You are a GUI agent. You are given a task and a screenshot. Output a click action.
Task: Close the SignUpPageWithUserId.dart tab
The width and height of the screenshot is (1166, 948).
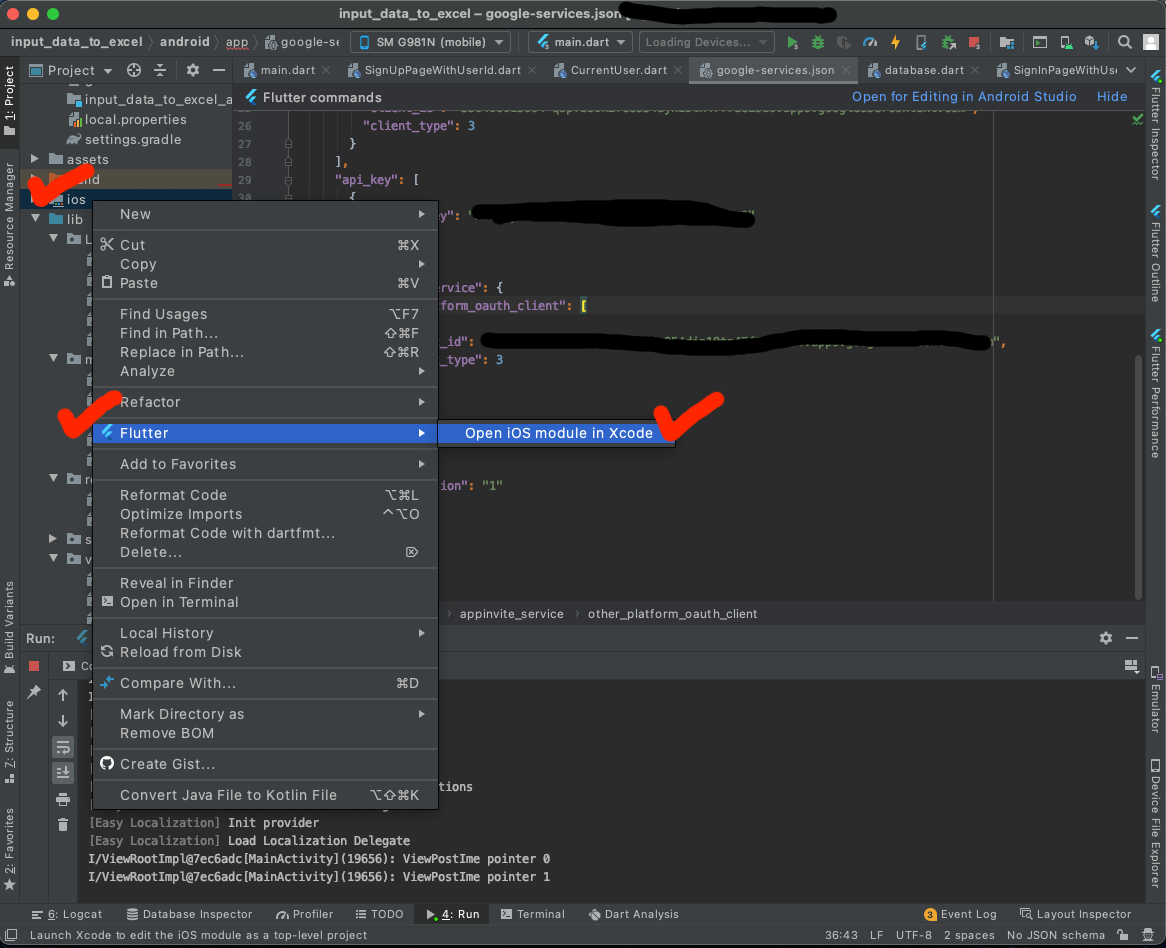(x=532, y=70)
